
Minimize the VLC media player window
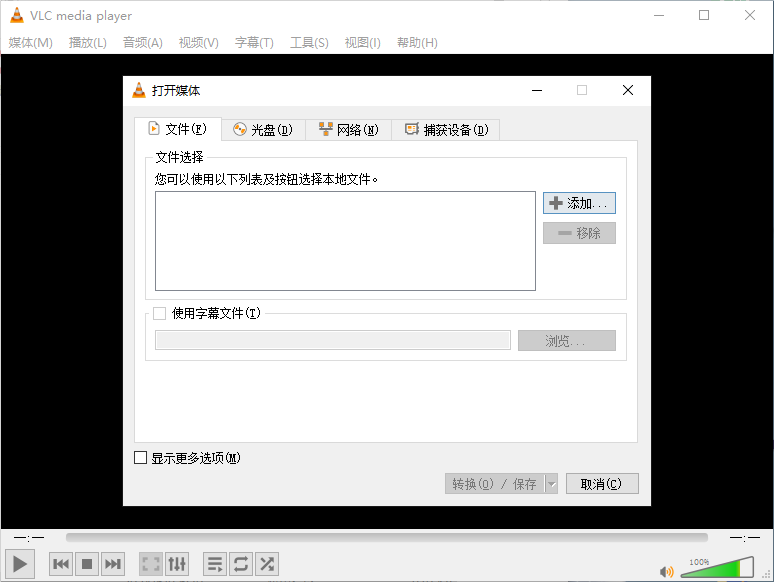pyautogui.click(x=659, y=15)
